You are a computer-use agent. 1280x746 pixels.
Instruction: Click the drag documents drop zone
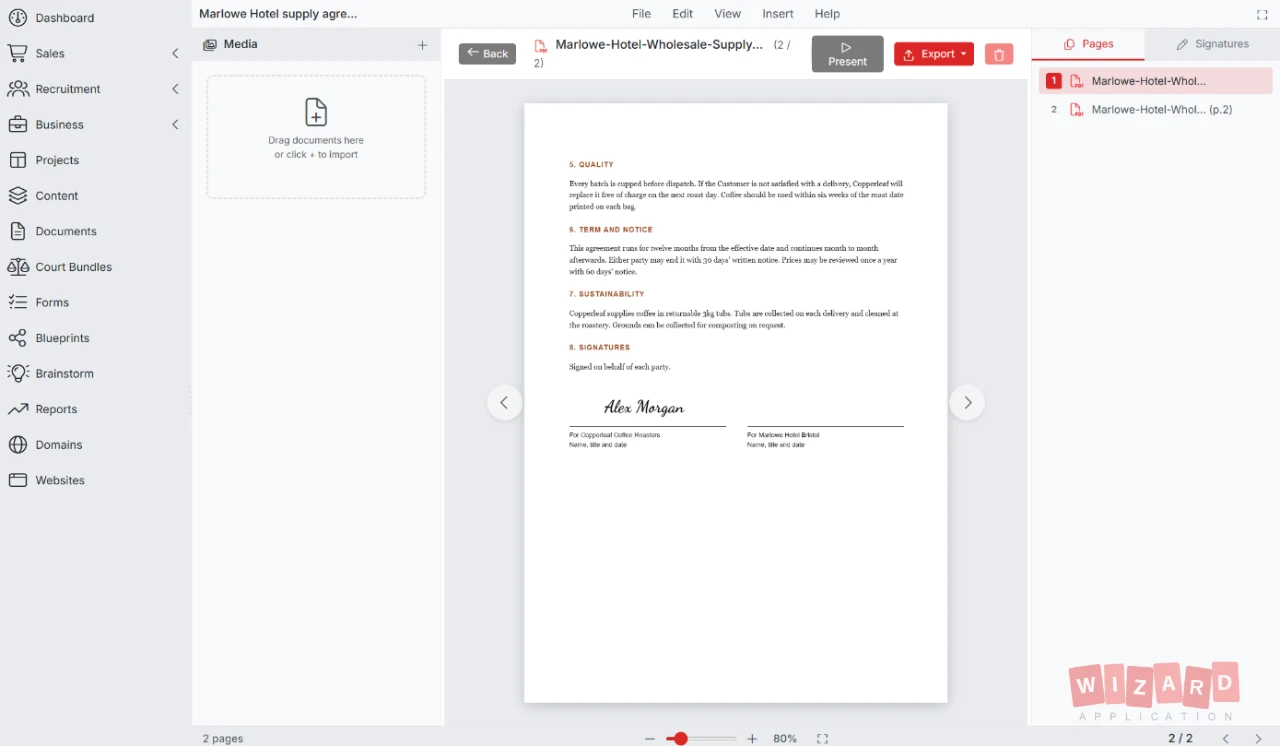316,137
